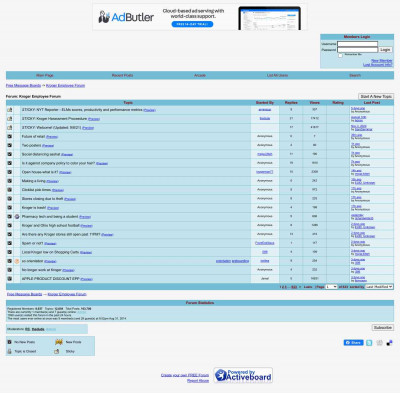Click sticky icon beside Welcome topic

[x=9, y=128]
